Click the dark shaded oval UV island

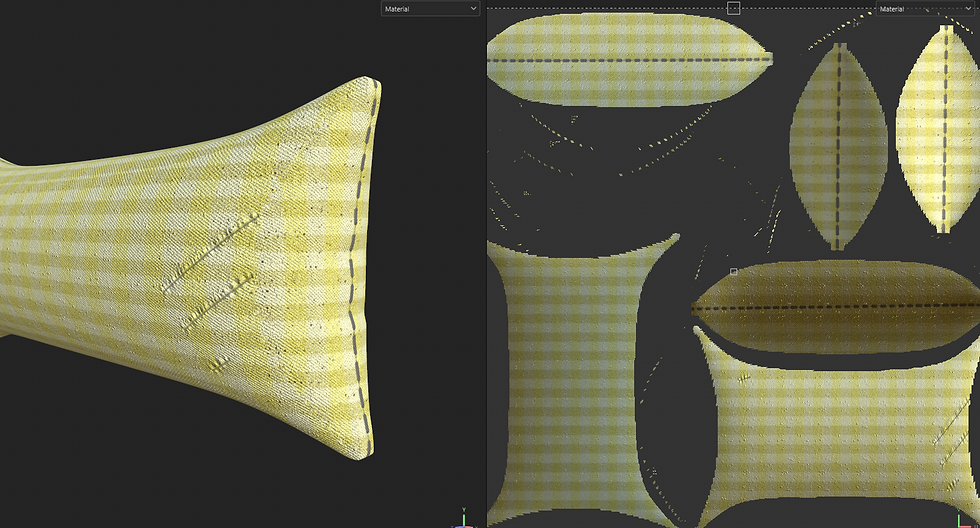pos(836,307)
